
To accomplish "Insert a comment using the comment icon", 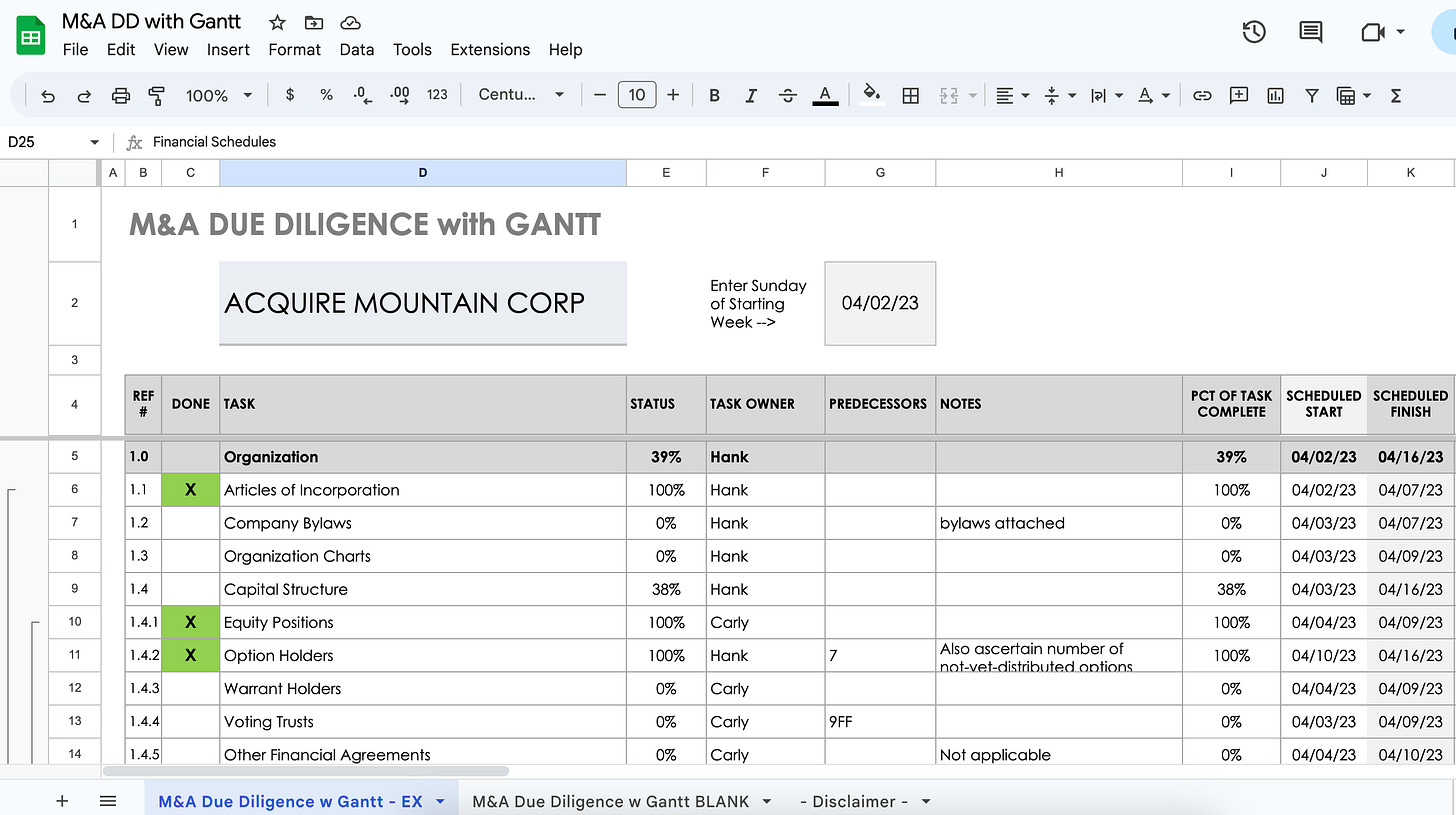I will [x=1238, y=95].
